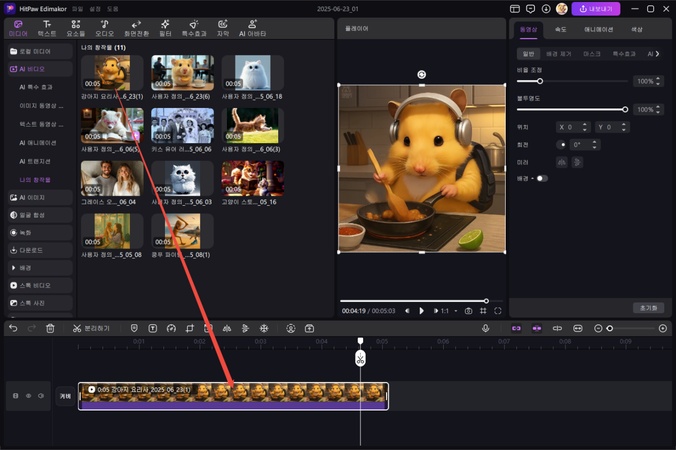
Task: Click the marker shield icon in timeline toolbar
Action: [x=134, y=328]
